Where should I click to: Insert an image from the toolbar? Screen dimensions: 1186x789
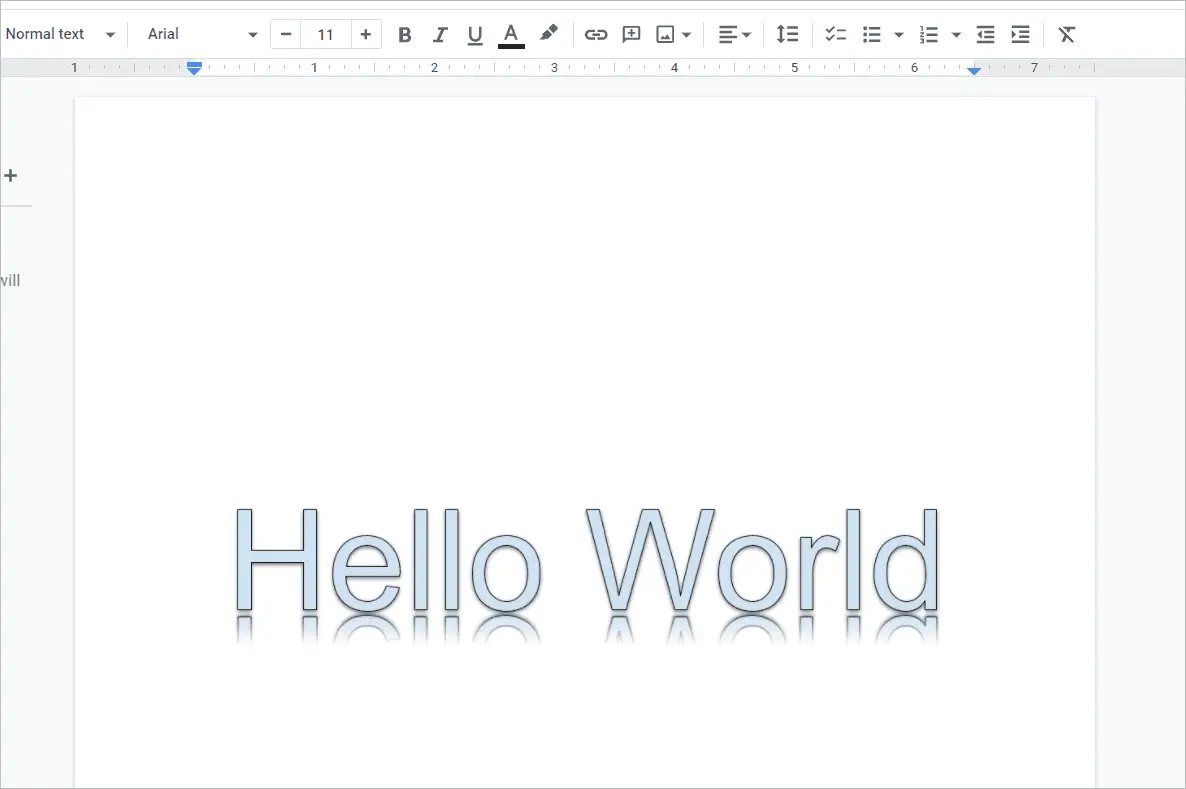click(x=666, y=34)
